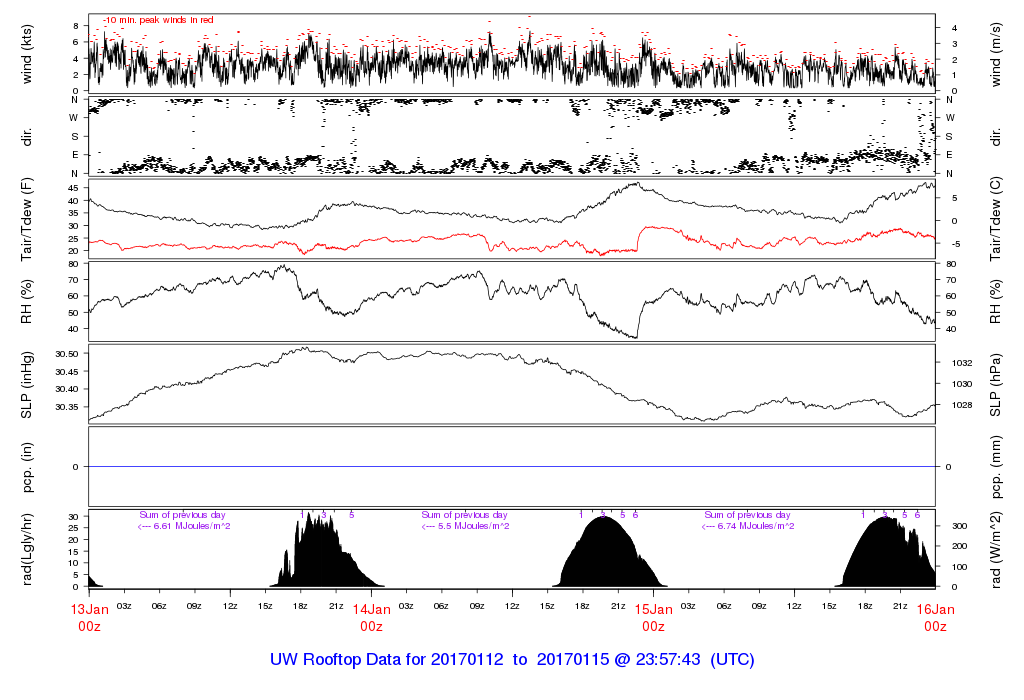Click the red peak winds legend note
This screenshot has width=1024, height=700.
158,20
